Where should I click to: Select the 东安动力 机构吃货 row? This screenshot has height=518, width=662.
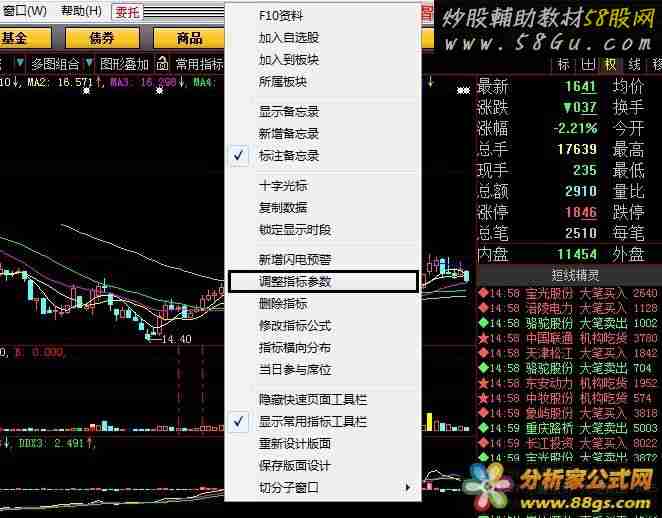tap(568, 383)
